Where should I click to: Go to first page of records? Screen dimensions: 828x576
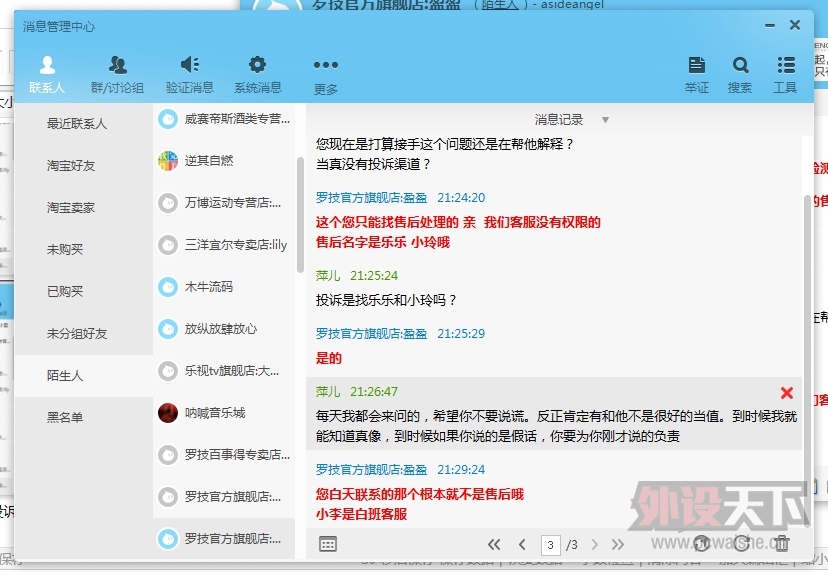click(494, 545)
